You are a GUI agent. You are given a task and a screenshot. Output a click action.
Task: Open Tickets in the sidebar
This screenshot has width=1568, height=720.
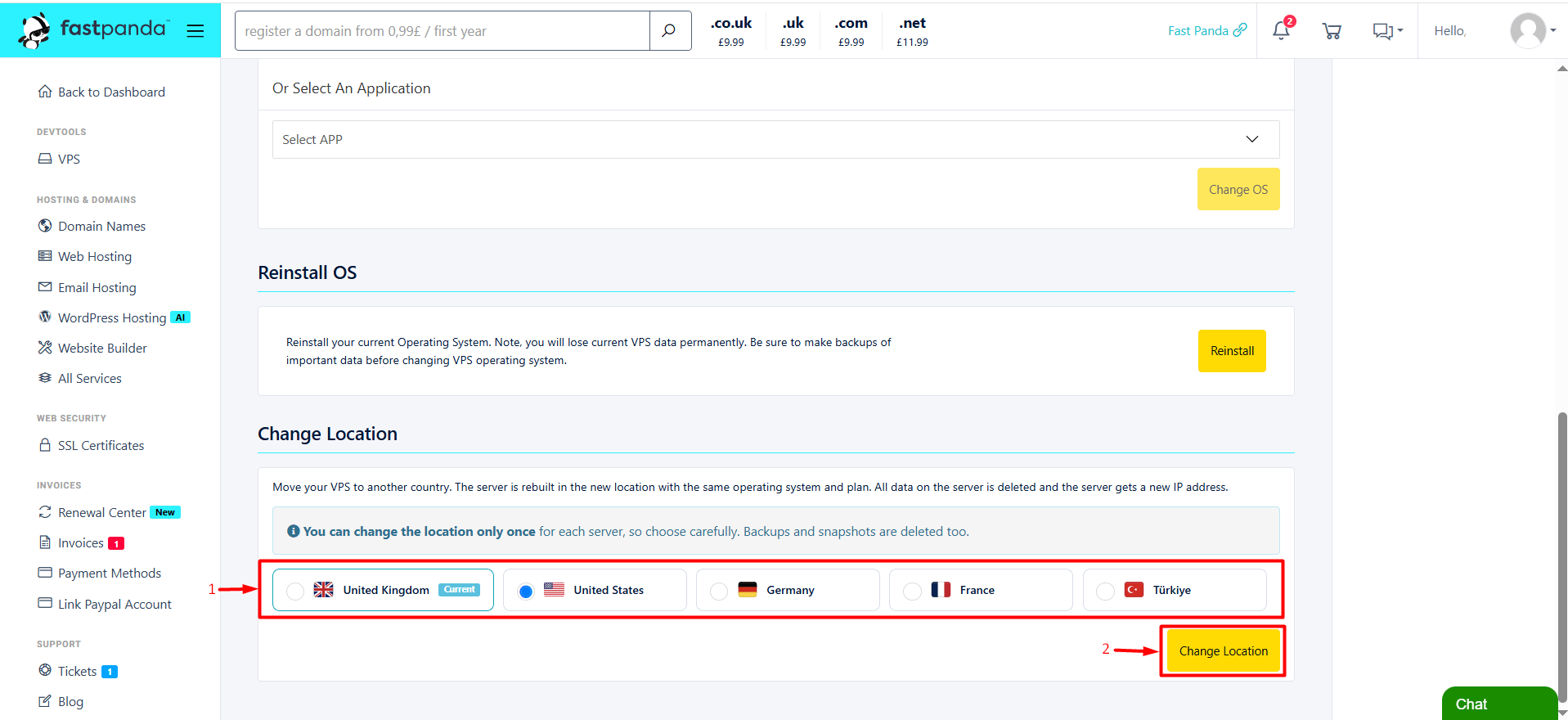[78, 671]
